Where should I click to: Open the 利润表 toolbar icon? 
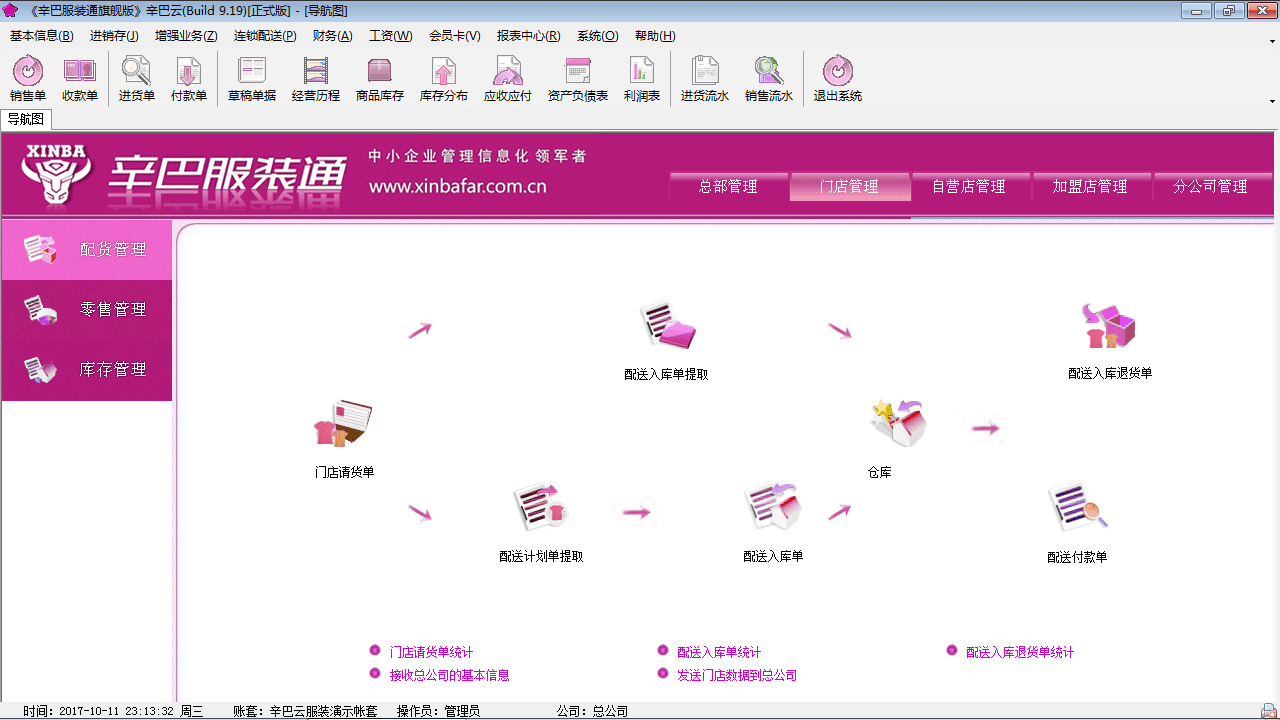[x=642, y=80]
